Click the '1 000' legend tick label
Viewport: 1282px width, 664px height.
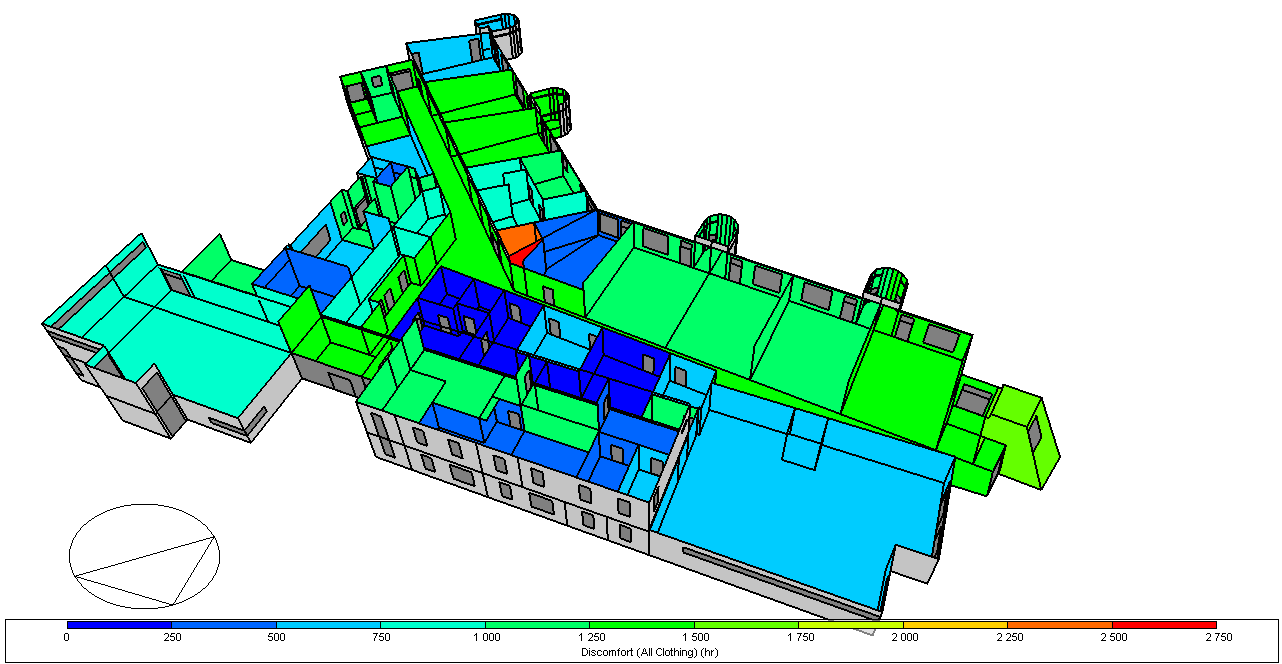(485, 637)
